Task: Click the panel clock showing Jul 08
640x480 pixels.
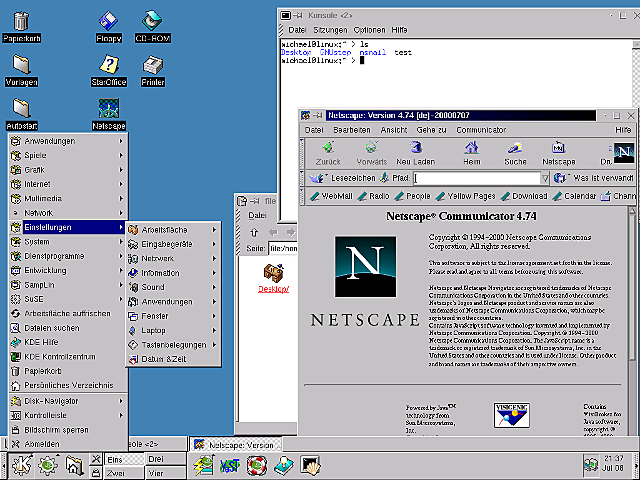Action: [613, 464]
